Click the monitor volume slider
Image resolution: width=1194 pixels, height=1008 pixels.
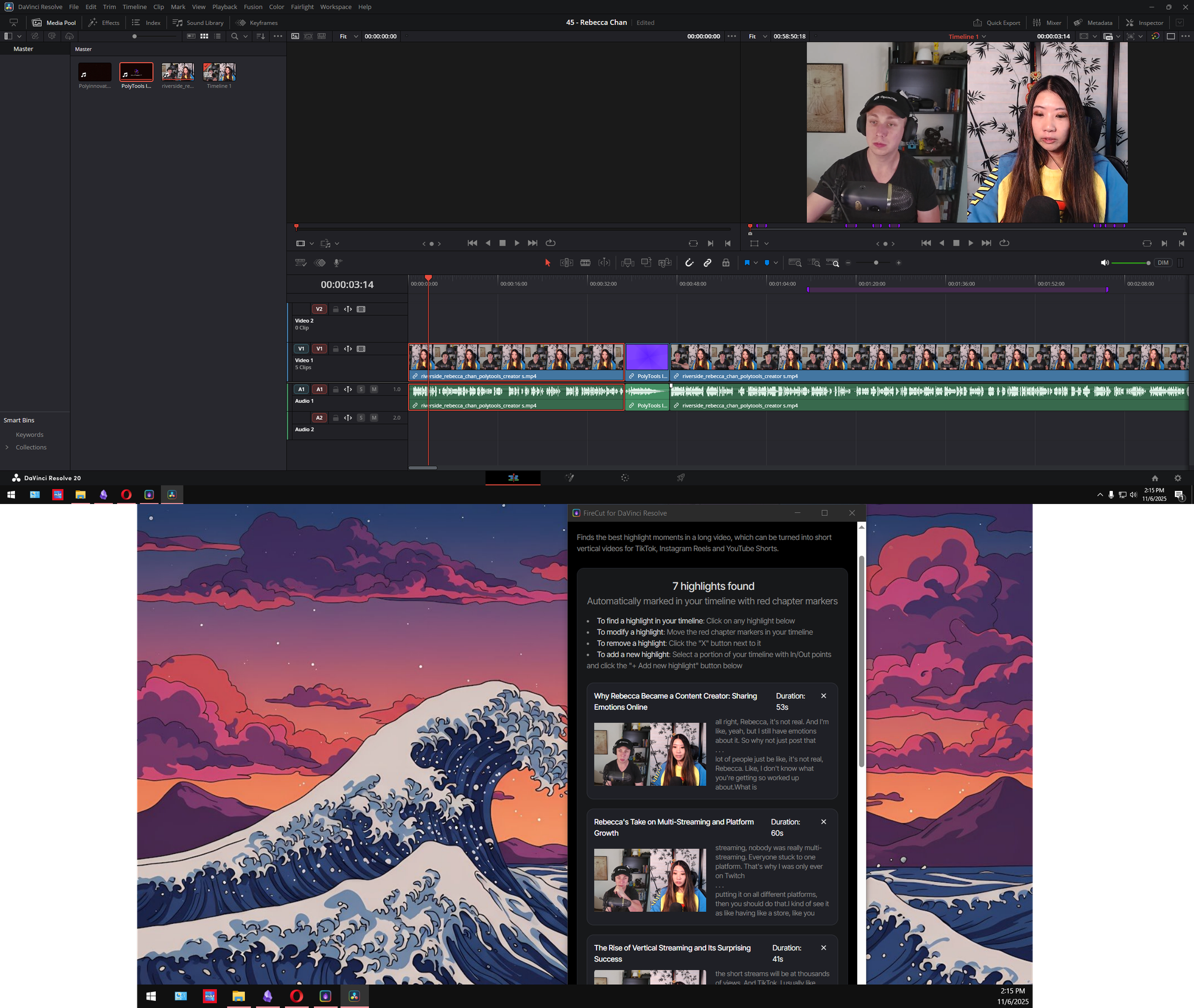1131,263
